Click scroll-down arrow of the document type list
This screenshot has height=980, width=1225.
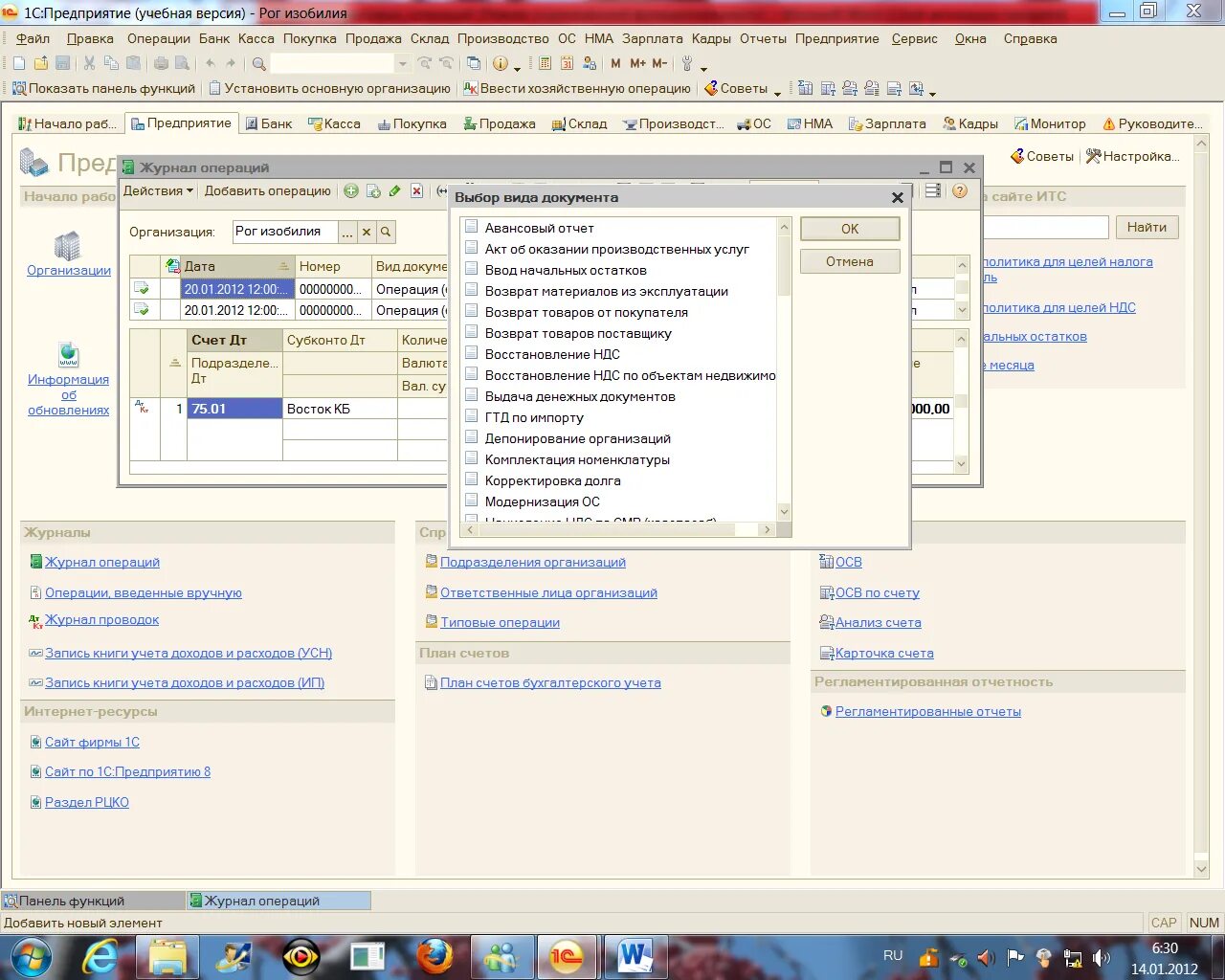(785, 512)
